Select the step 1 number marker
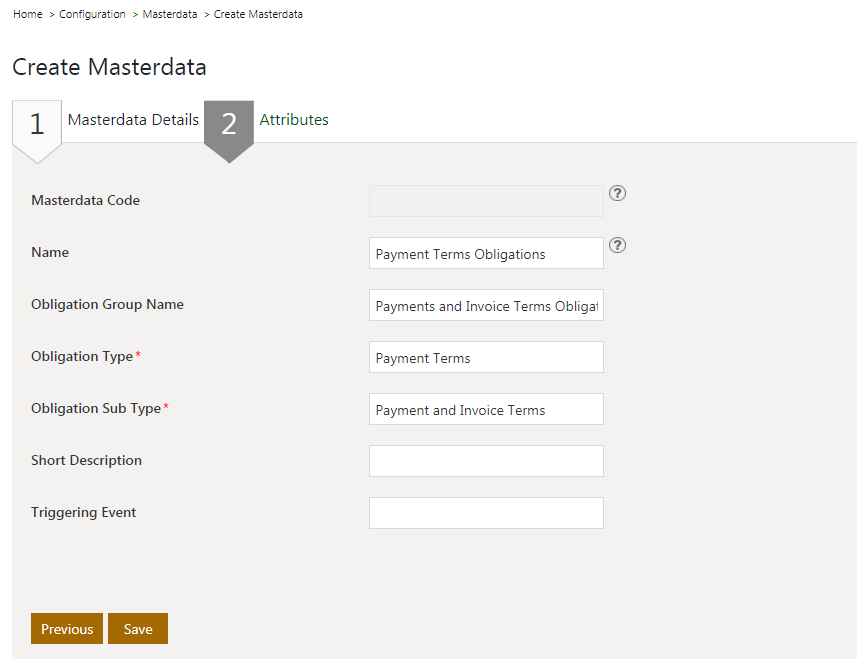Screen dimensions: 857x659 [37, 124]
